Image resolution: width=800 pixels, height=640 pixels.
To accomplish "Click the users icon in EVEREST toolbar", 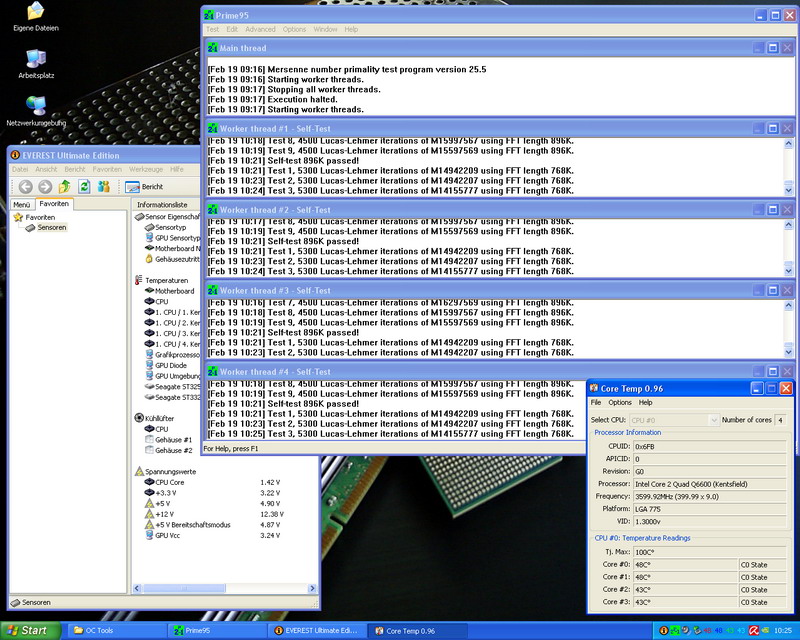I will point(105,187).
